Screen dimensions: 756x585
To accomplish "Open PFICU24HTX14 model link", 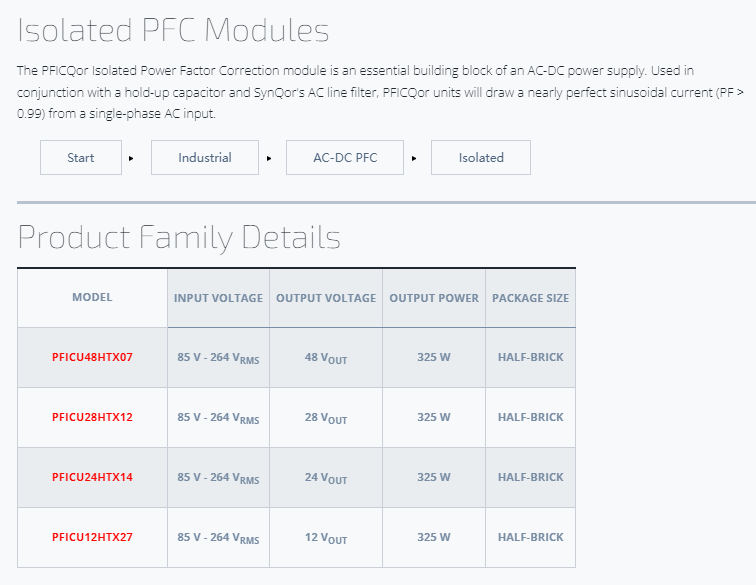I will point(92,477).
